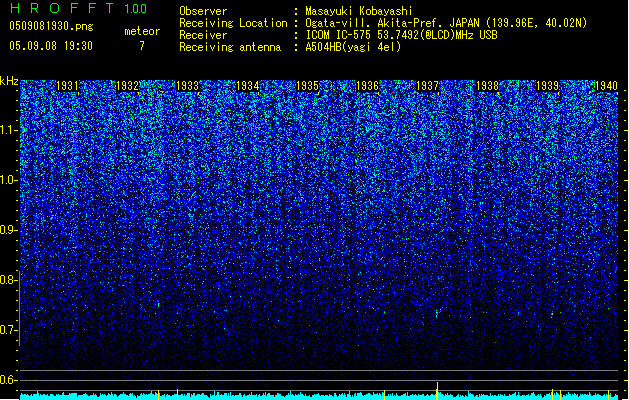629x400 pixels.
Task: Click the 0.8 frequency axis label
Action: 9,280
